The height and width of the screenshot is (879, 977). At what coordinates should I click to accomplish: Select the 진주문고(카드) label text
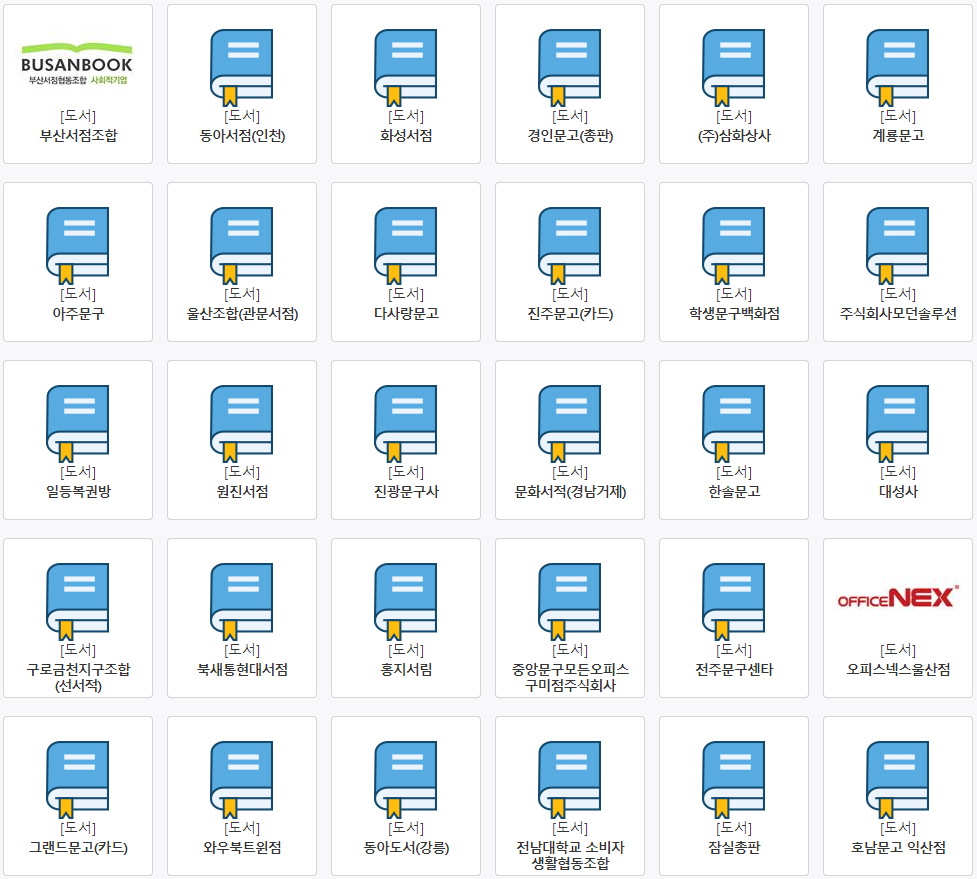point(570,313)
